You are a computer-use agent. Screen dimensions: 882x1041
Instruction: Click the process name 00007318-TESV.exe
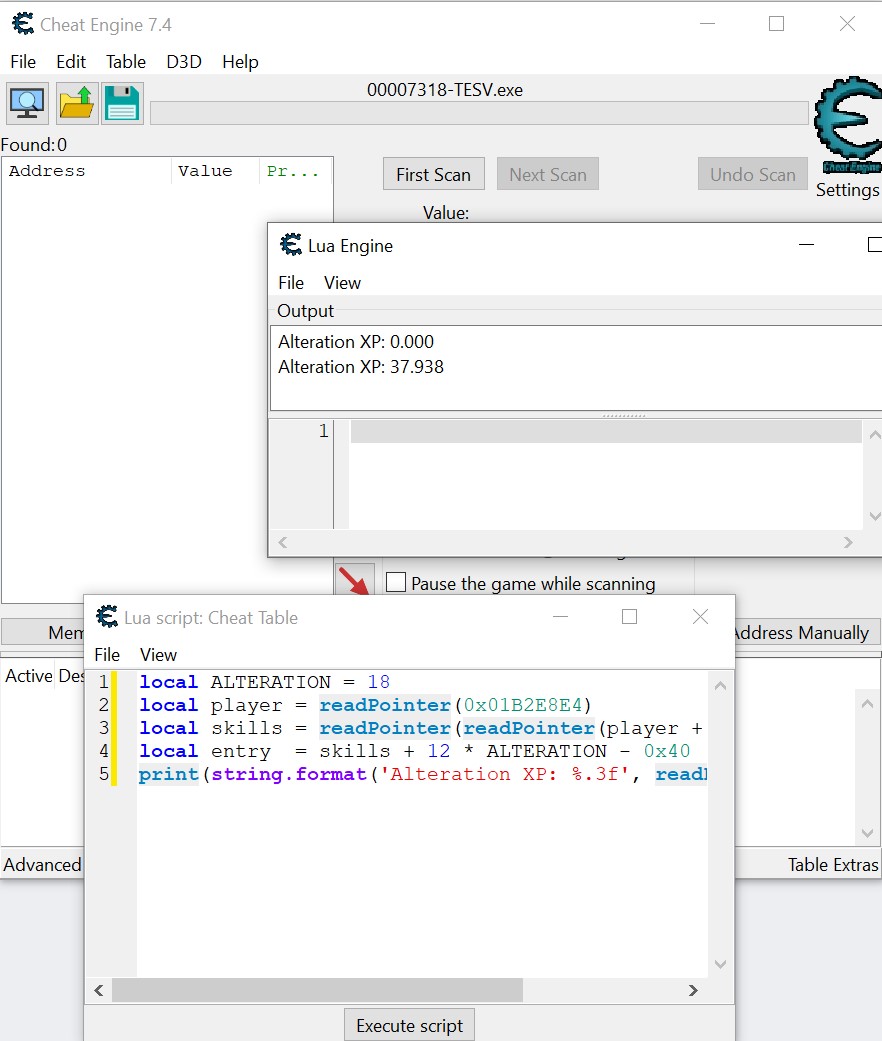tap(445, 90)
